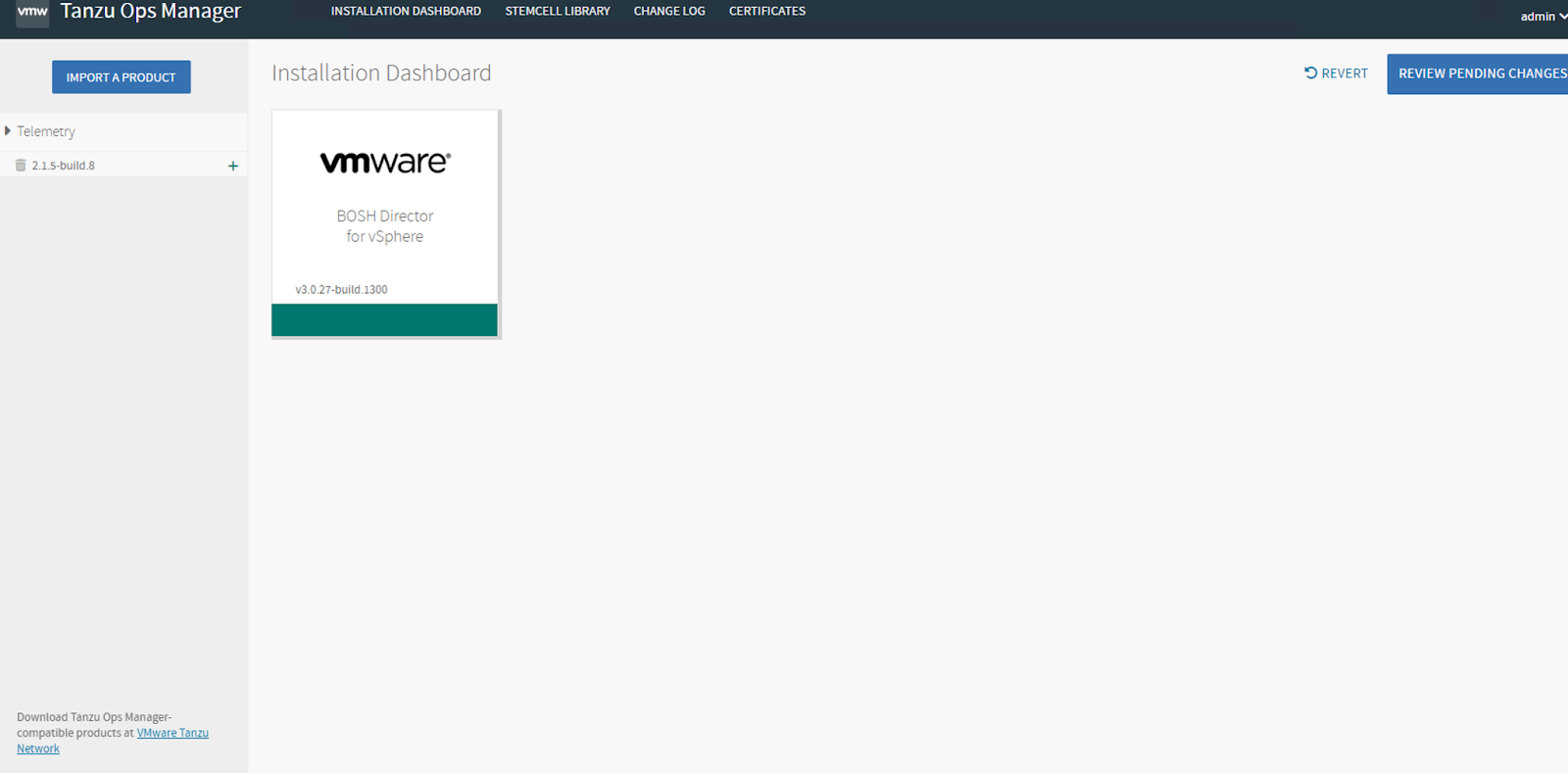Click the Installation Dashboard heading
The image size is (1568, 773).
381,73
